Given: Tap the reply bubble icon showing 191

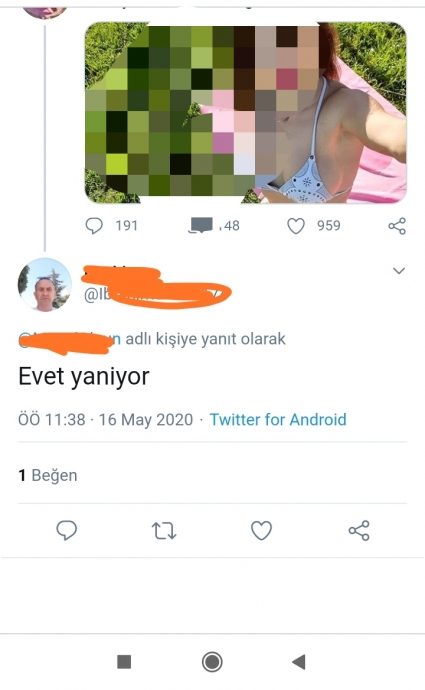Looking at the screenshot, I should tap(94, 226).
